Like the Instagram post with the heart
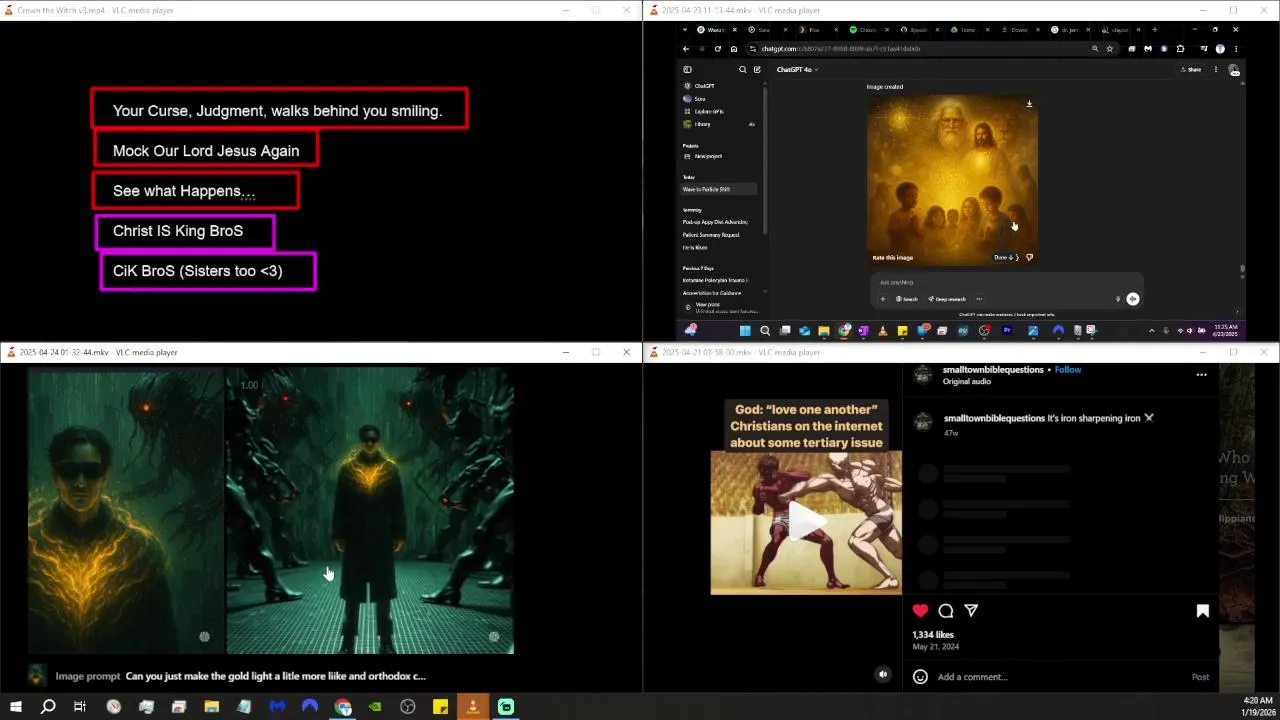This screenshot has height=720, width=1280. pyautogui.click(x=920, y=610)
